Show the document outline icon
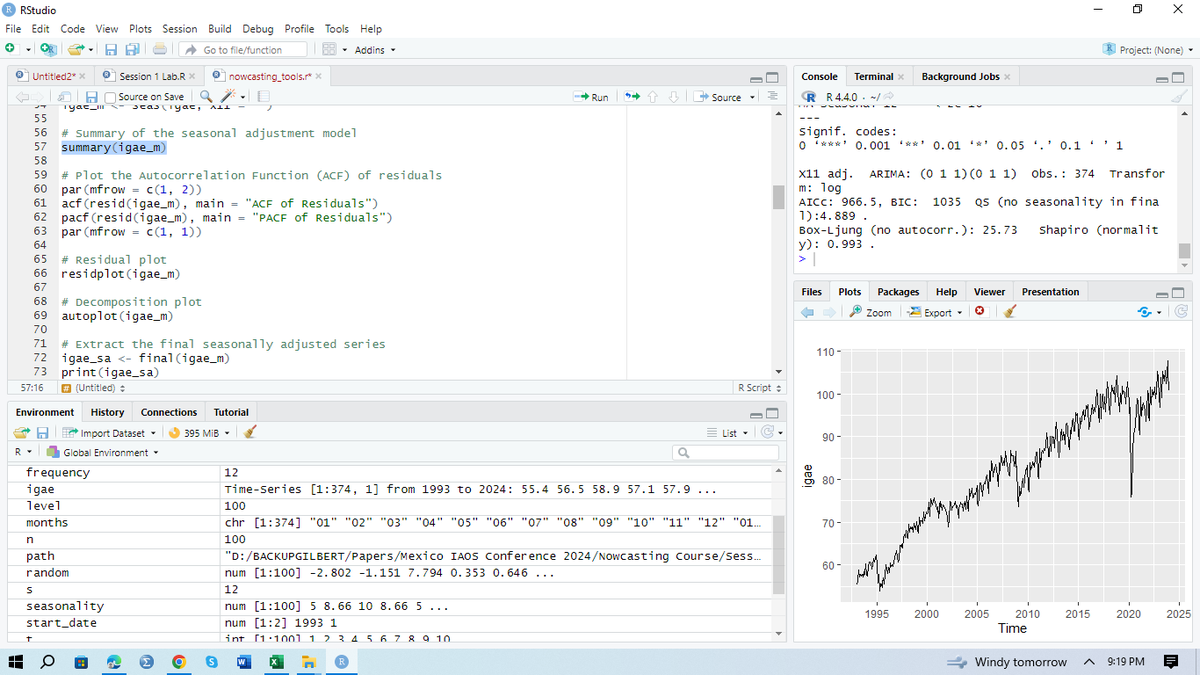 [x=772, y=97]
